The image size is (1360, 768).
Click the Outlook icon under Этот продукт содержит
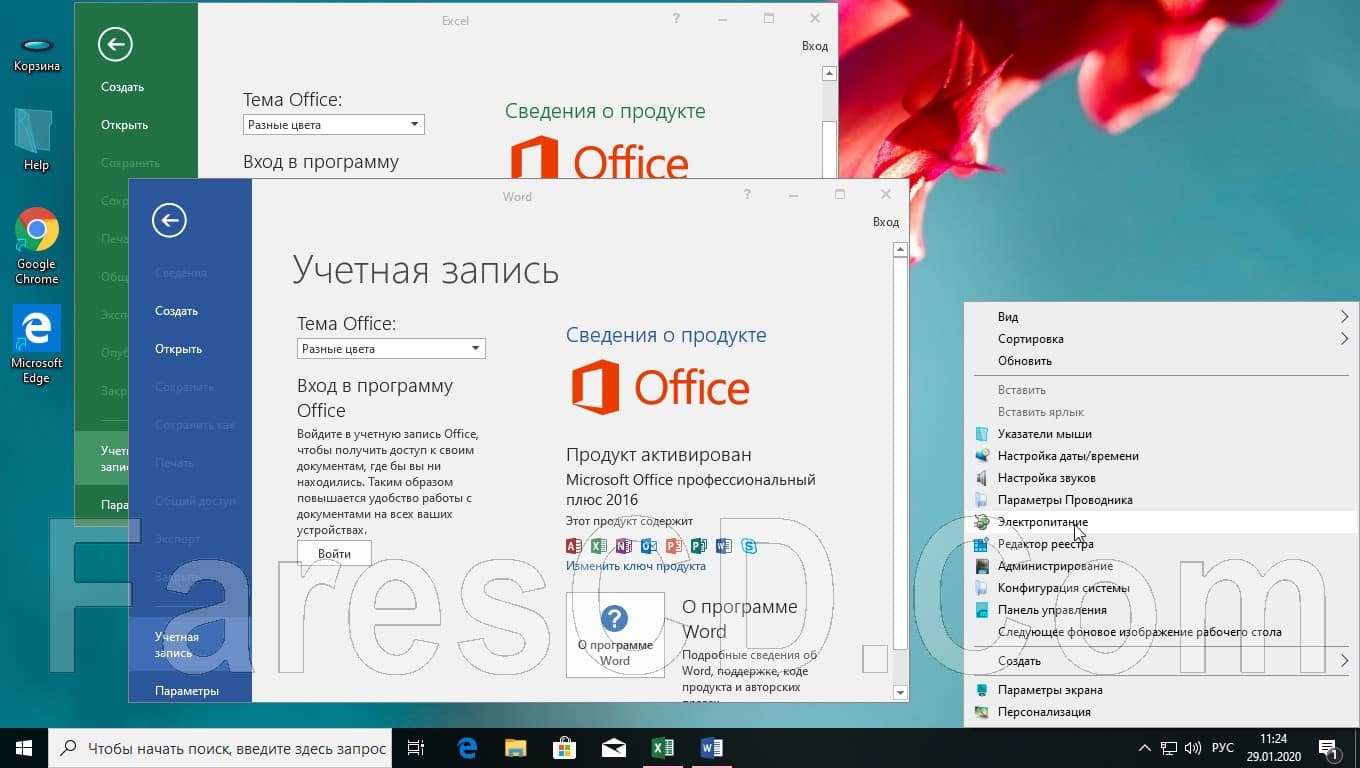(x=649, y=546)
